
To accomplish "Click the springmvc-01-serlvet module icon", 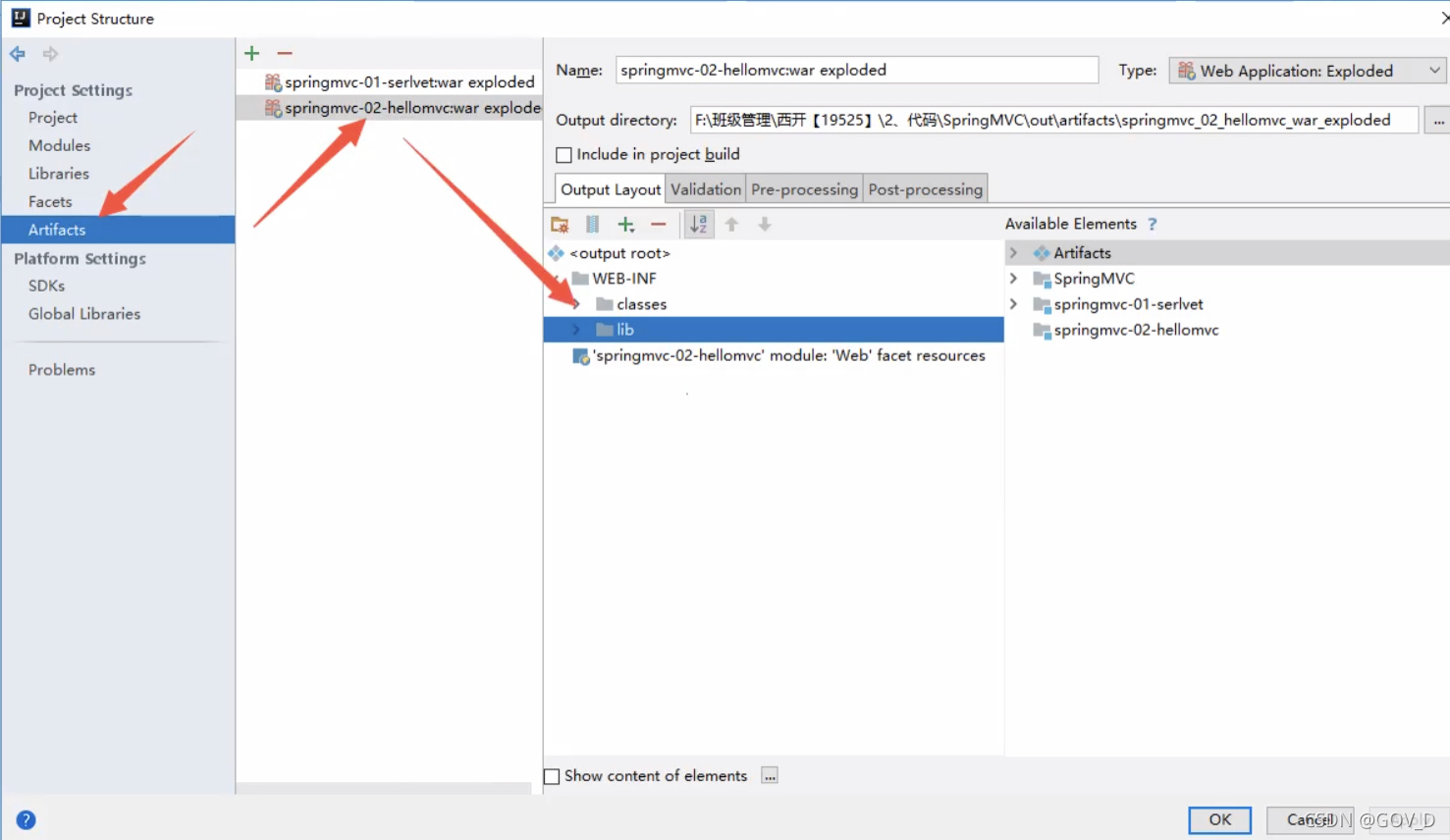I will coord(1042,304).
